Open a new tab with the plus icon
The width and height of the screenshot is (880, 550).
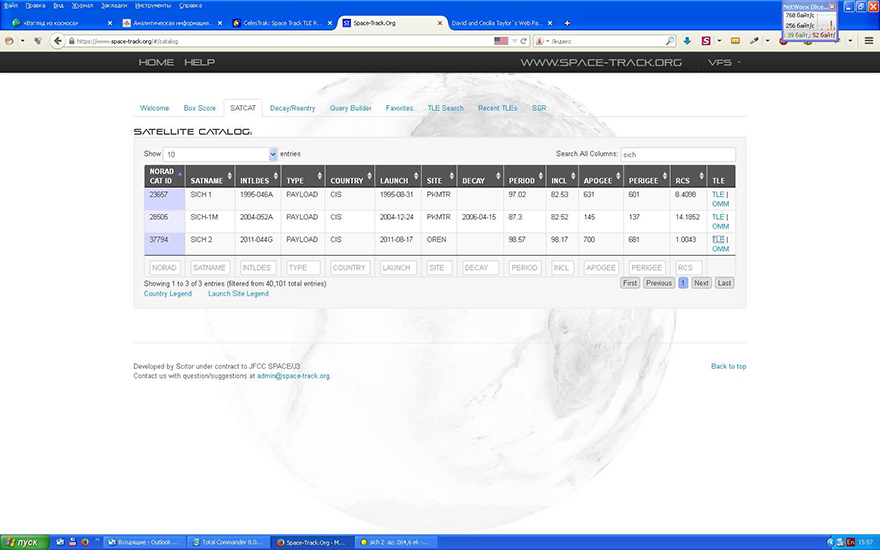tap(567, 23)
